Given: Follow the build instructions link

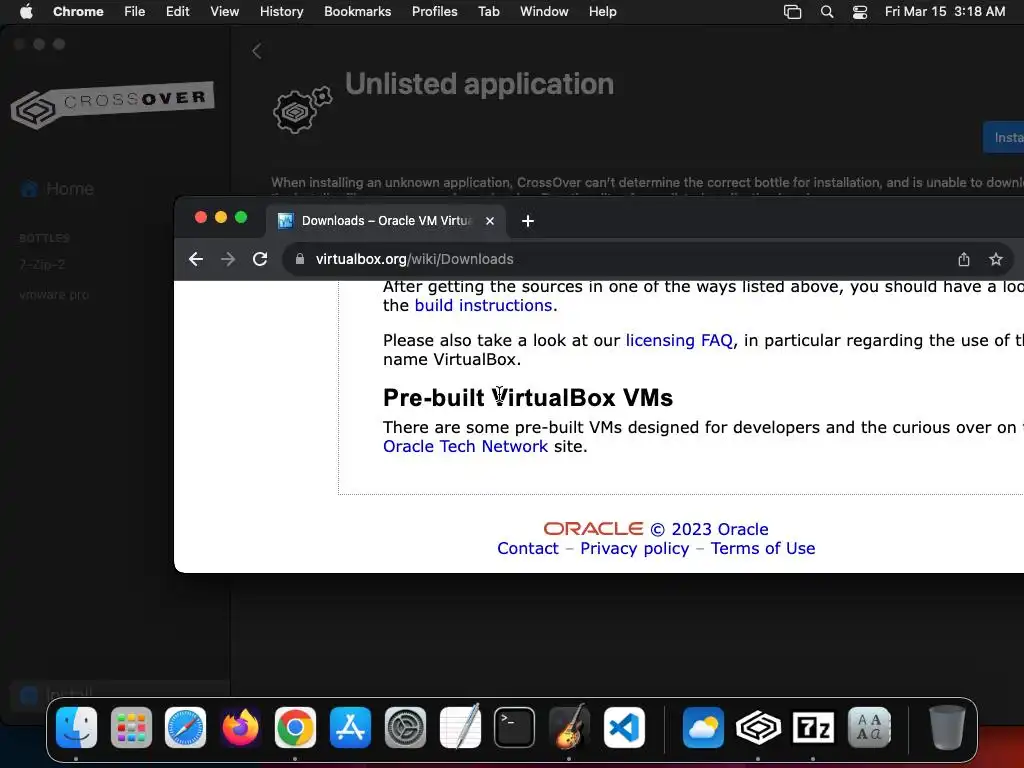Looking at the screenshot, I should point(483,305).
